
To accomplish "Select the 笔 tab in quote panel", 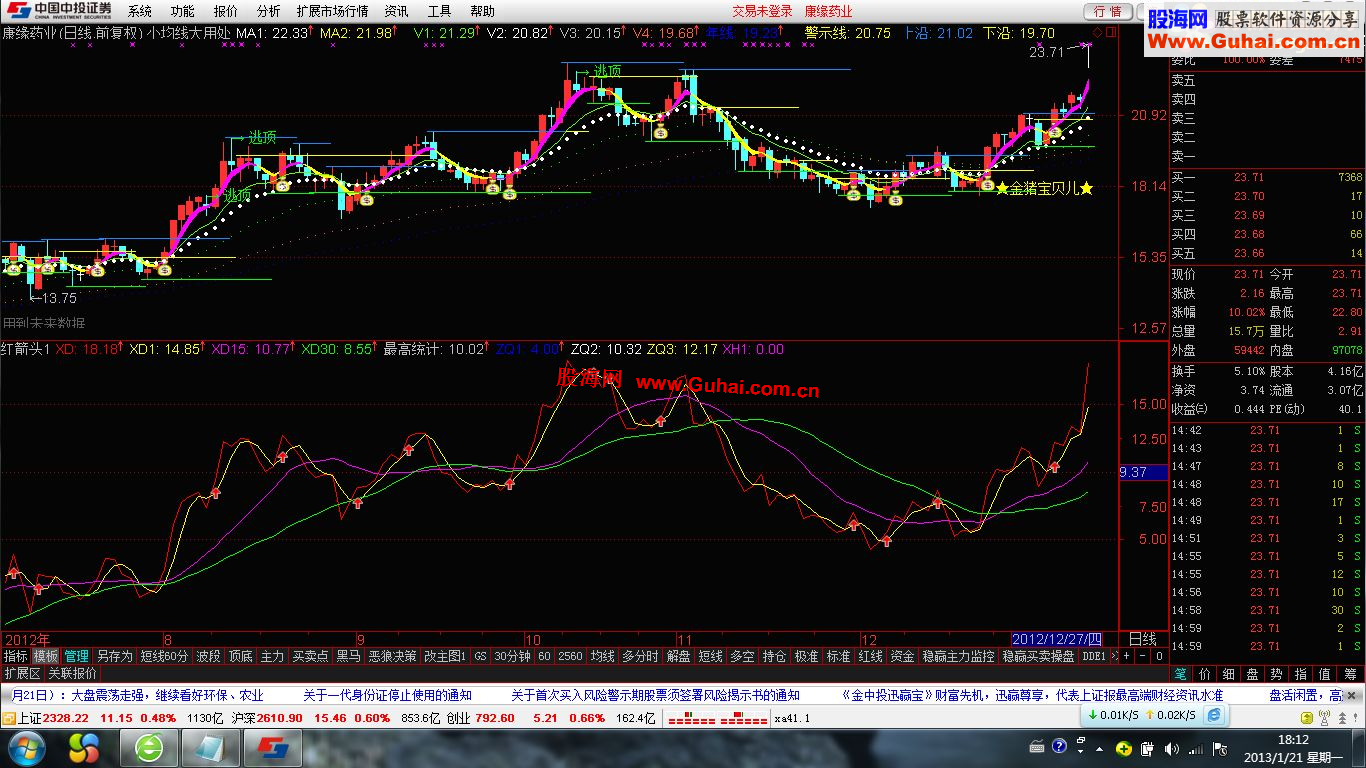I will click(x=1181, y=674).
